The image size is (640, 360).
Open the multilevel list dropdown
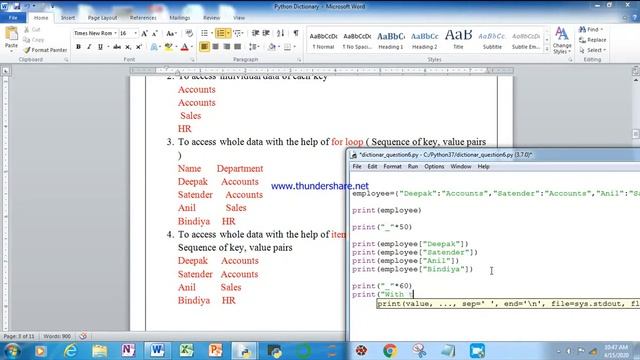[x=243, y=33]
